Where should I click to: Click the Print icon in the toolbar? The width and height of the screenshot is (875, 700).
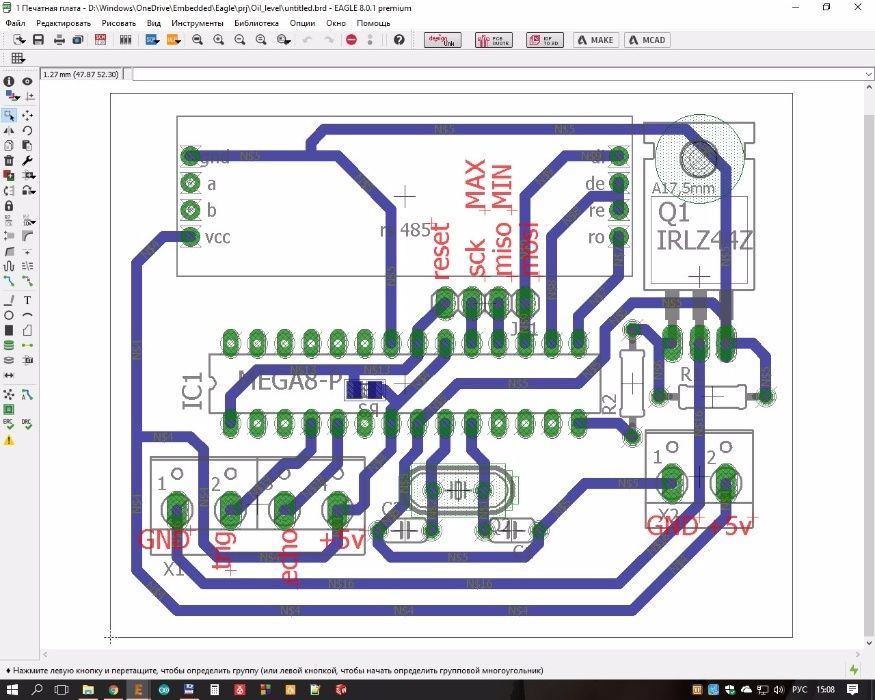[x=59, y=40]
